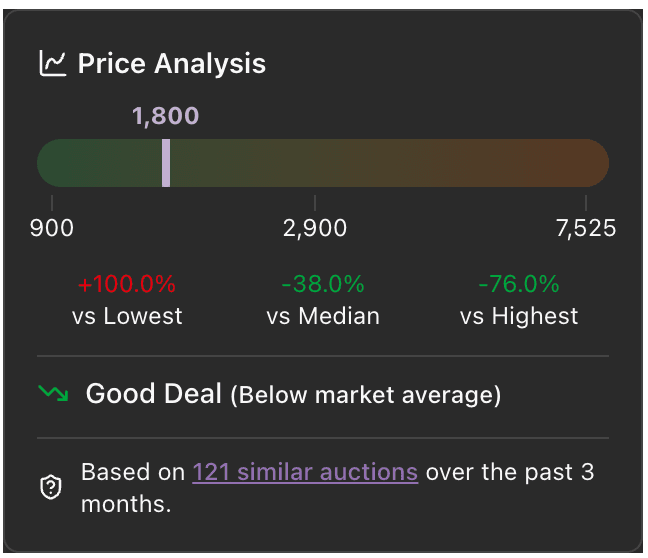This screenshot has height=558, width=648.
Task: Click the Price Analysis heading
Action: [172, 63]
